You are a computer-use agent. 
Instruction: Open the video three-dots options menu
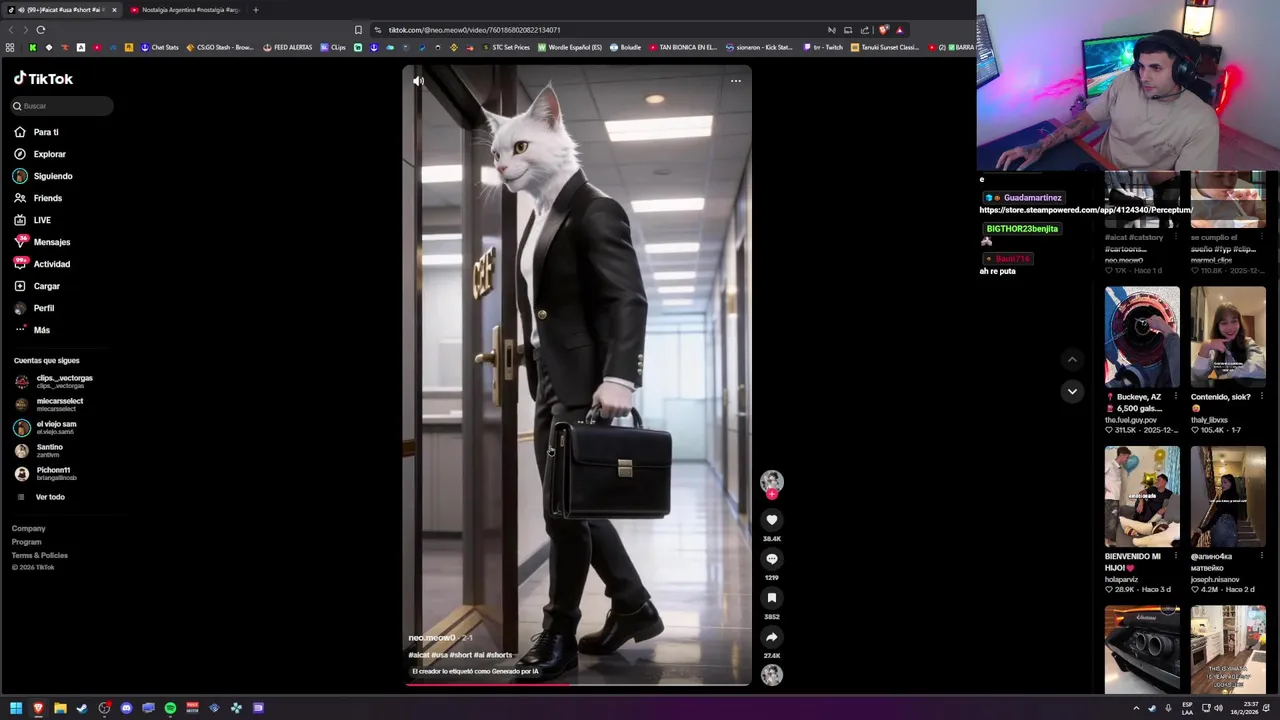[x=735, y=81]
